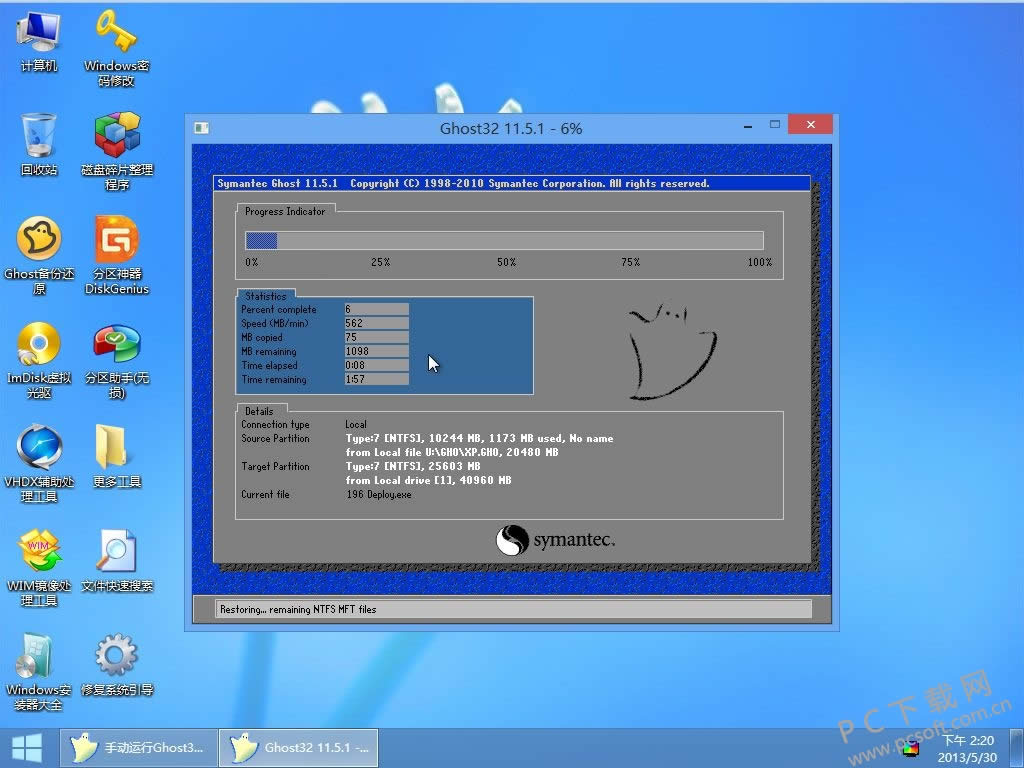Open 修复系统引导 gear icon
This screenshot has height=768, width=1024.
[x=116, y=657]
